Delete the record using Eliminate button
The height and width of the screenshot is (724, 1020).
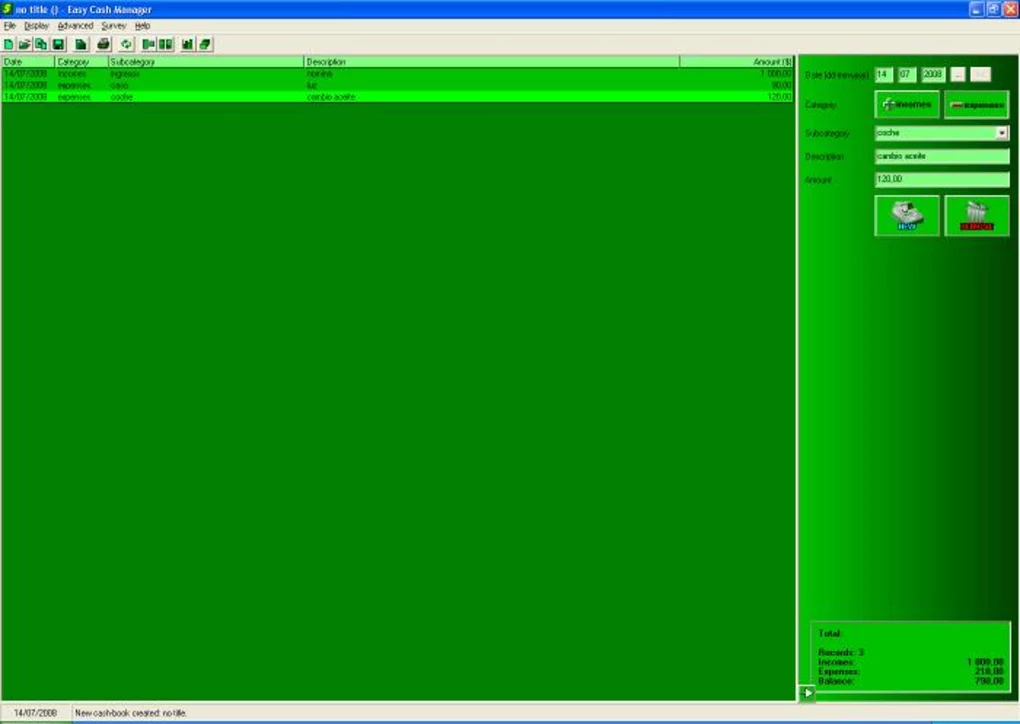point(976,215)
